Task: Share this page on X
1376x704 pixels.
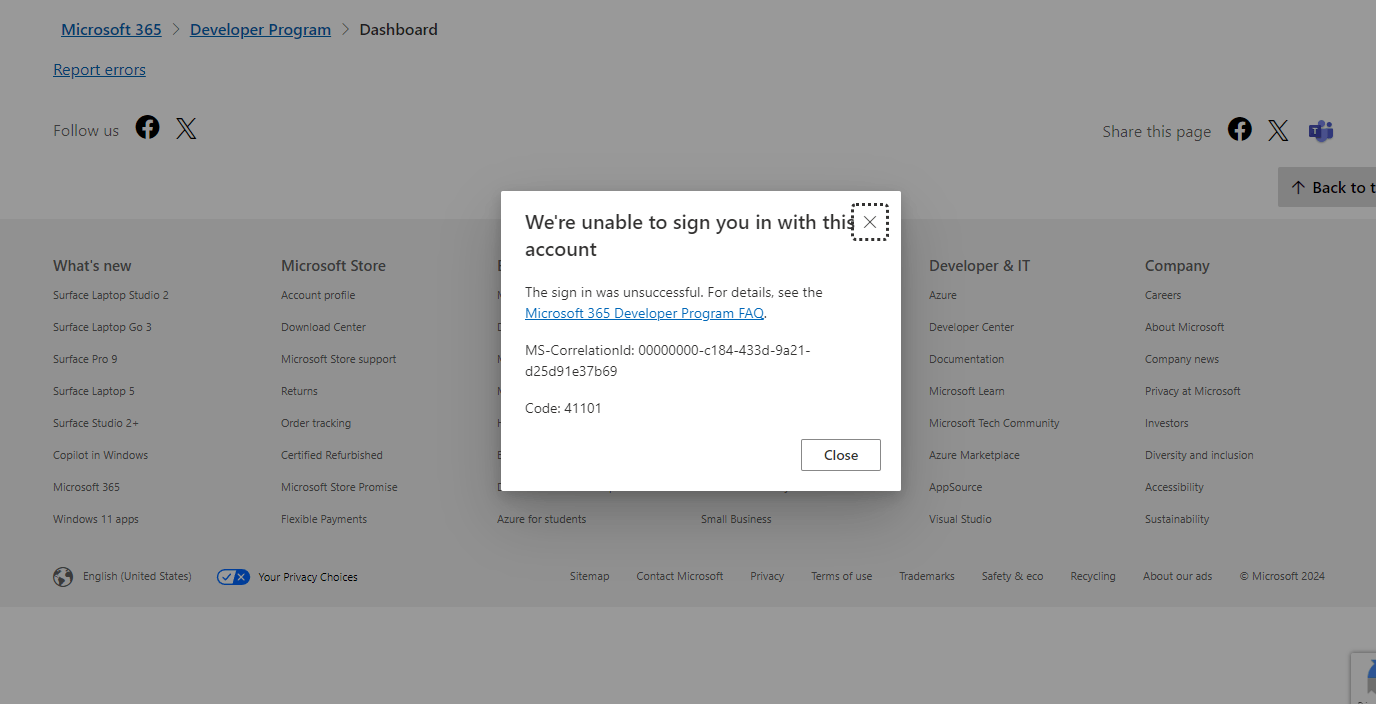Action: [x=1279, y=130]
